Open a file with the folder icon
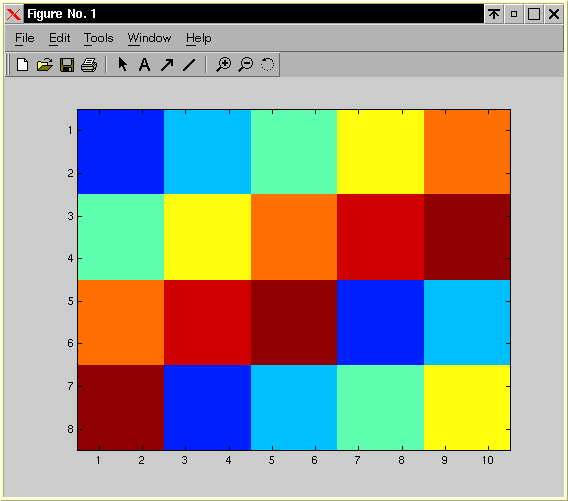568x501 pixels. (x=45, y=65)
